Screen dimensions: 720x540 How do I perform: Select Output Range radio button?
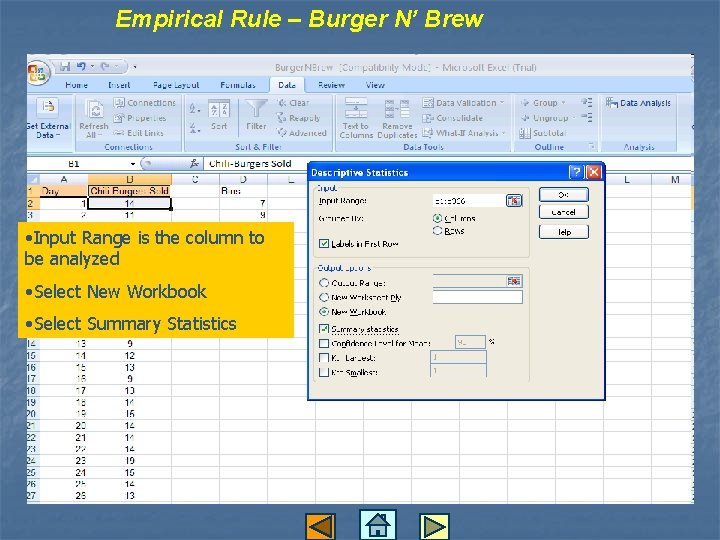(324, 283)
